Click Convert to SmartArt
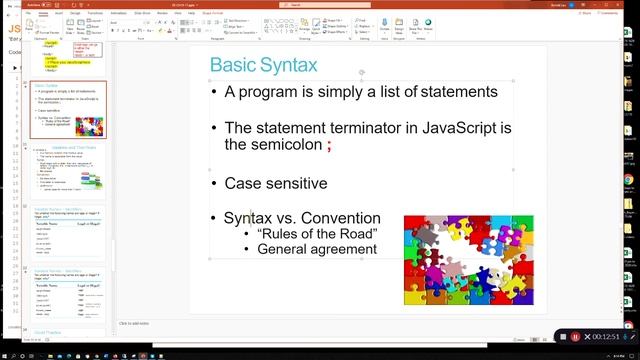Screen dimensions: 640x360 click(x=241, y=32)
